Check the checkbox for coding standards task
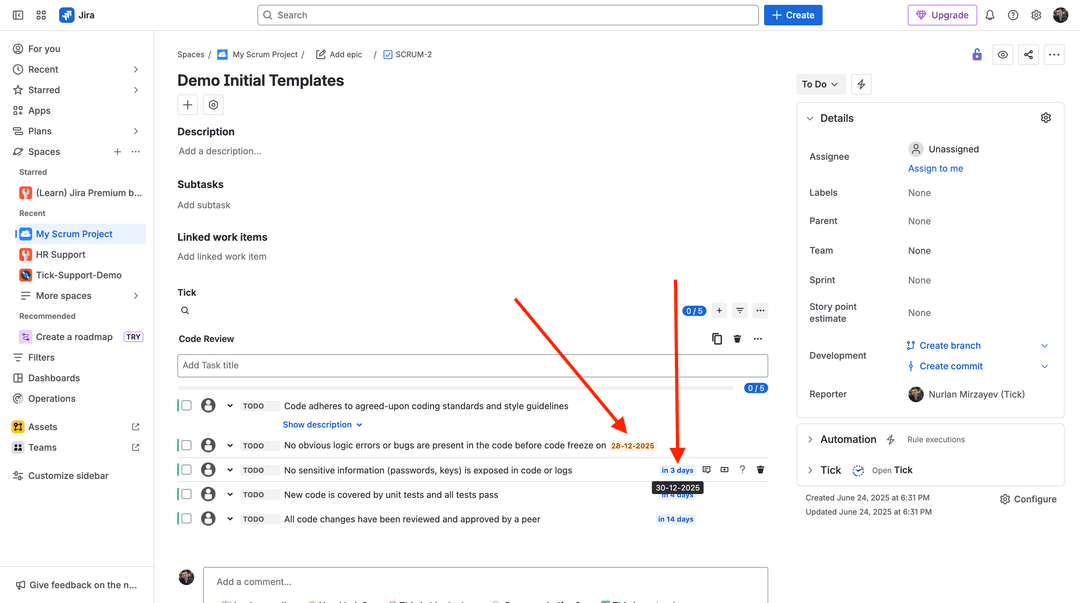Viewport: 1080px width, 603px height. (x=186, y=406)
